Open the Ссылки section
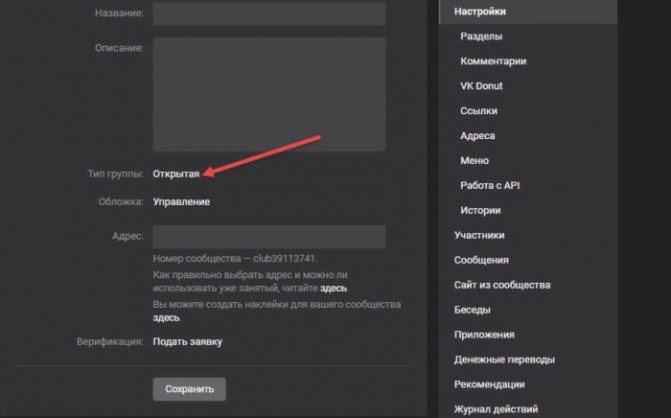The width and height of the screenshot is (671, 418). coord(479,111)
